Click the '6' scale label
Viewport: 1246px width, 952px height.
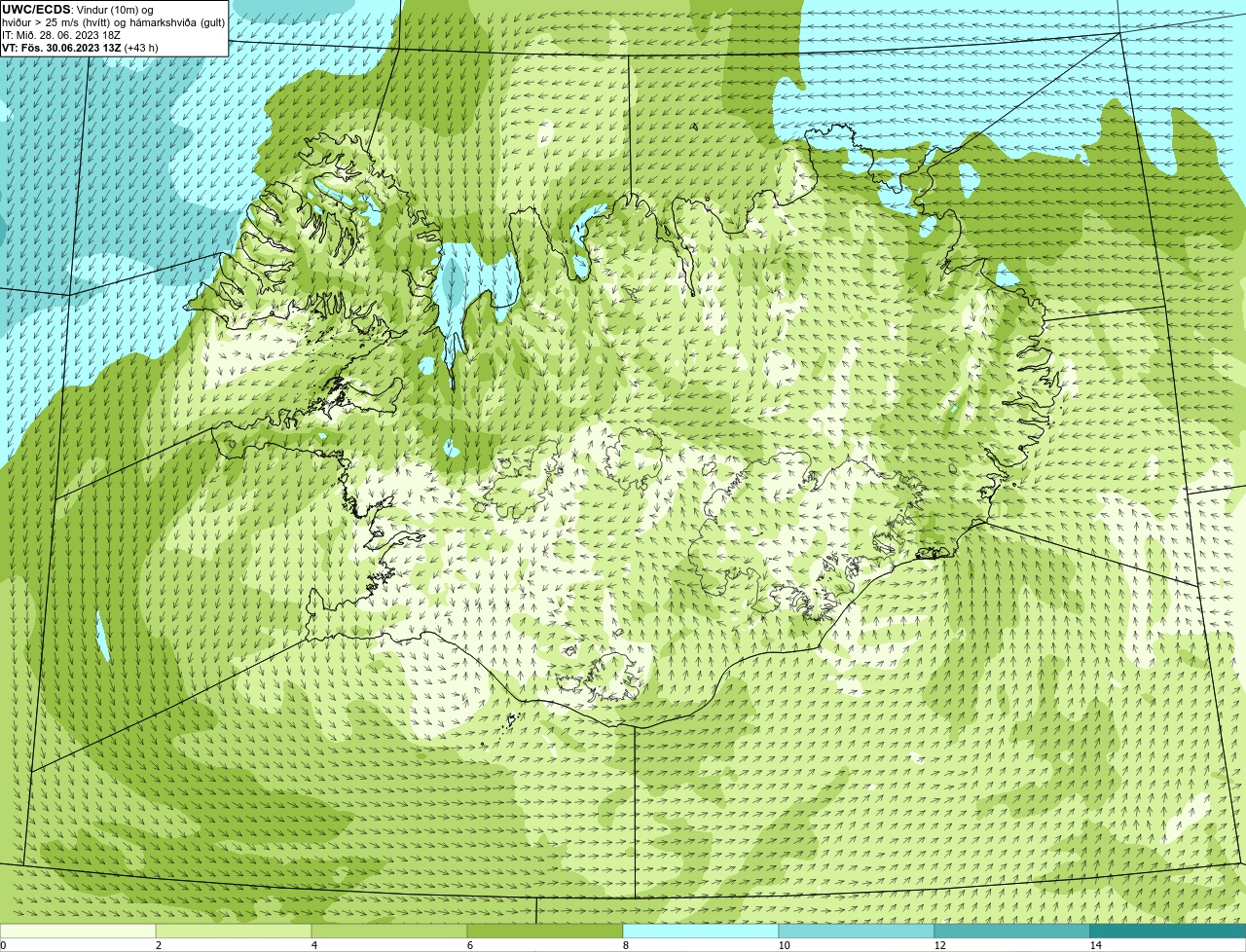470,945
